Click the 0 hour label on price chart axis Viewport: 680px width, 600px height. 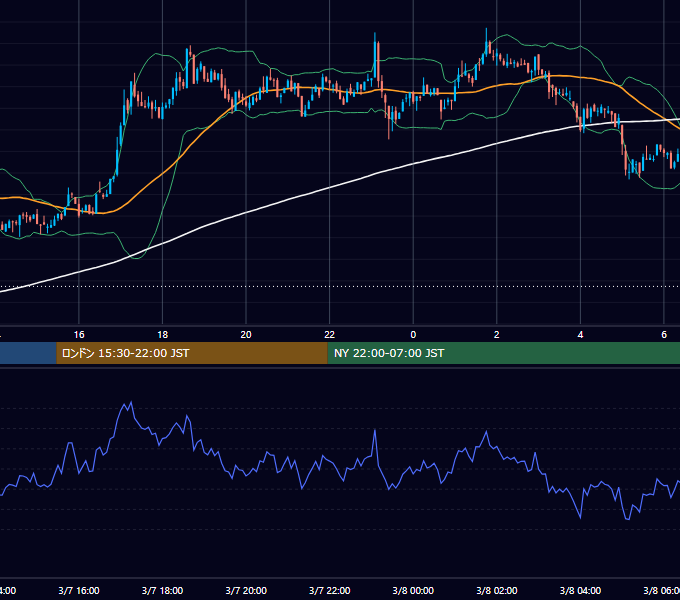pos(413,335)
